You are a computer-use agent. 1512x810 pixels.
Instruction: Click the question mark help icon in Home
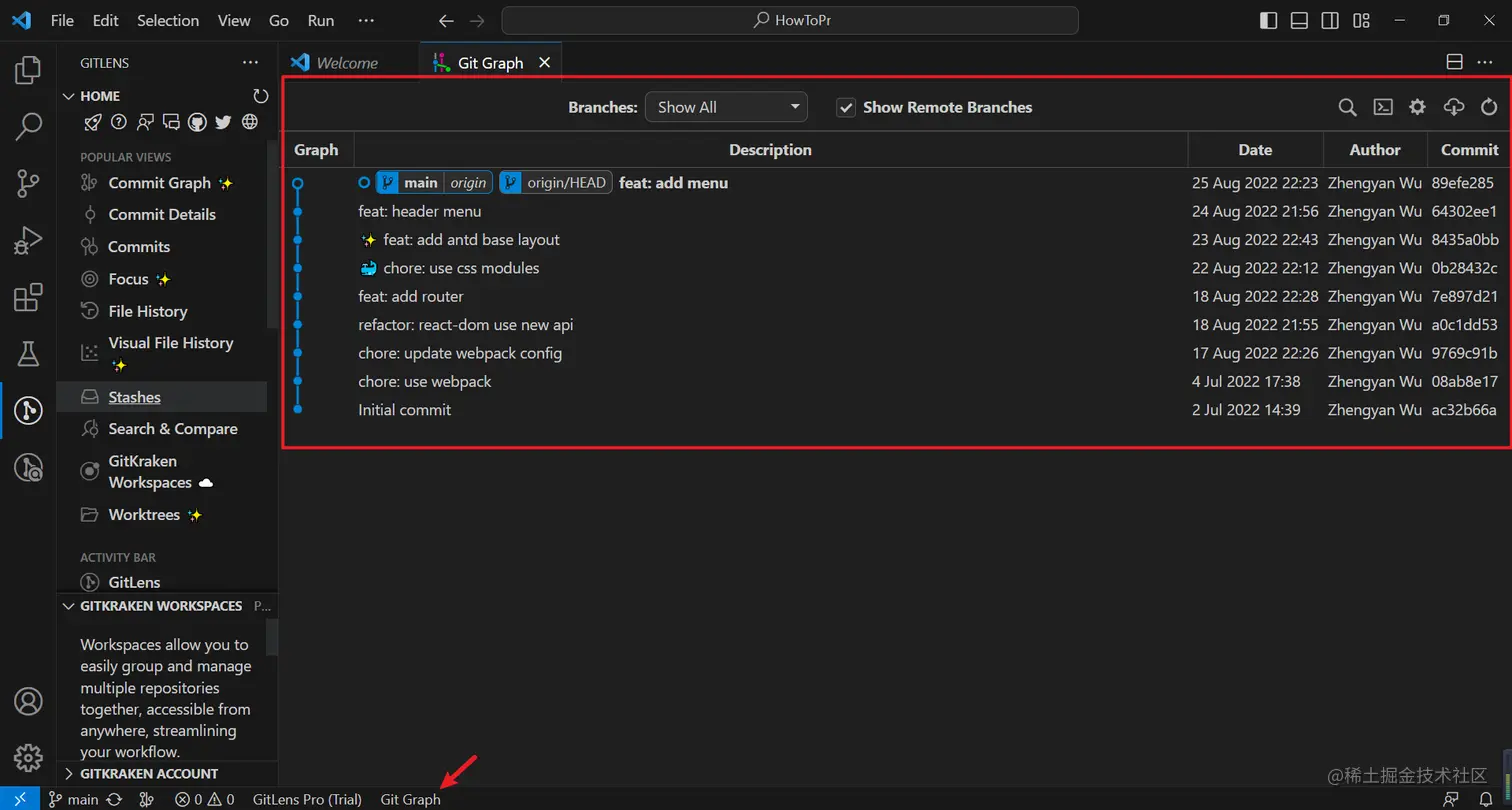click(119, 122)
